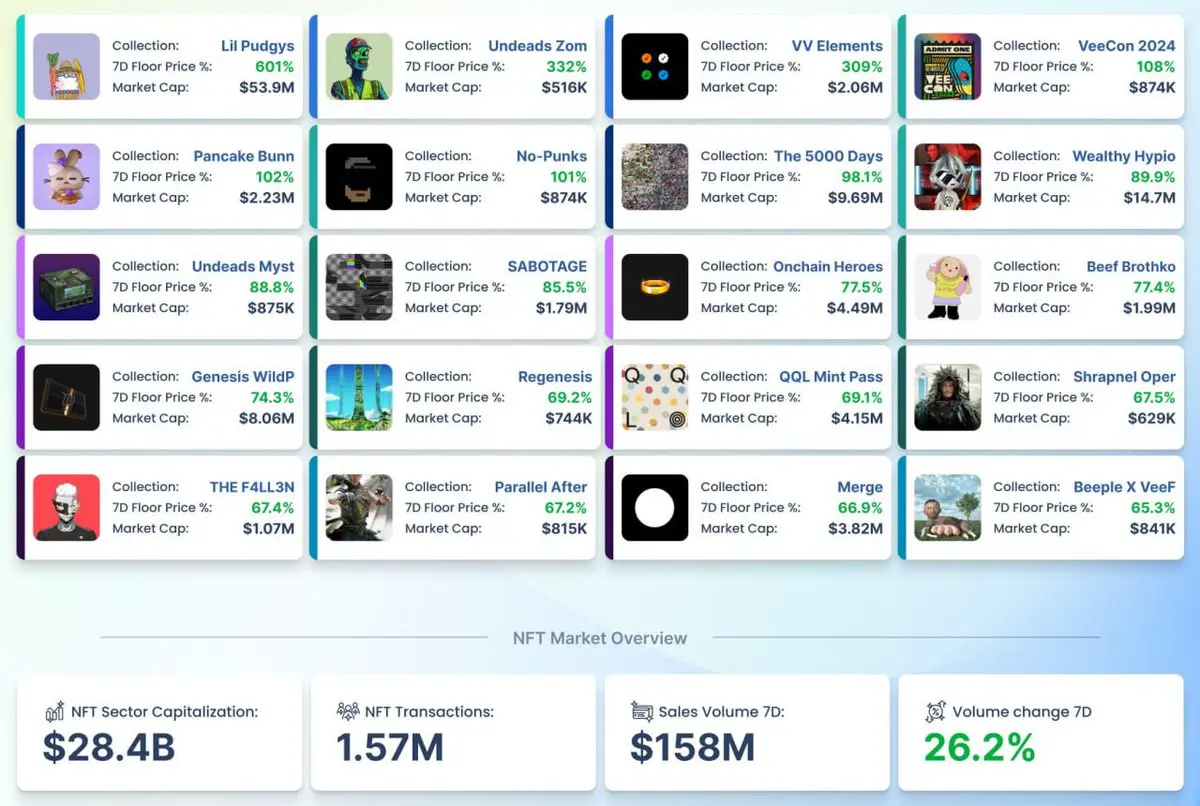This screenshot has height=806, width=1200.
Task: Click the $8.06M market cap value
Action: pos(266,418)
